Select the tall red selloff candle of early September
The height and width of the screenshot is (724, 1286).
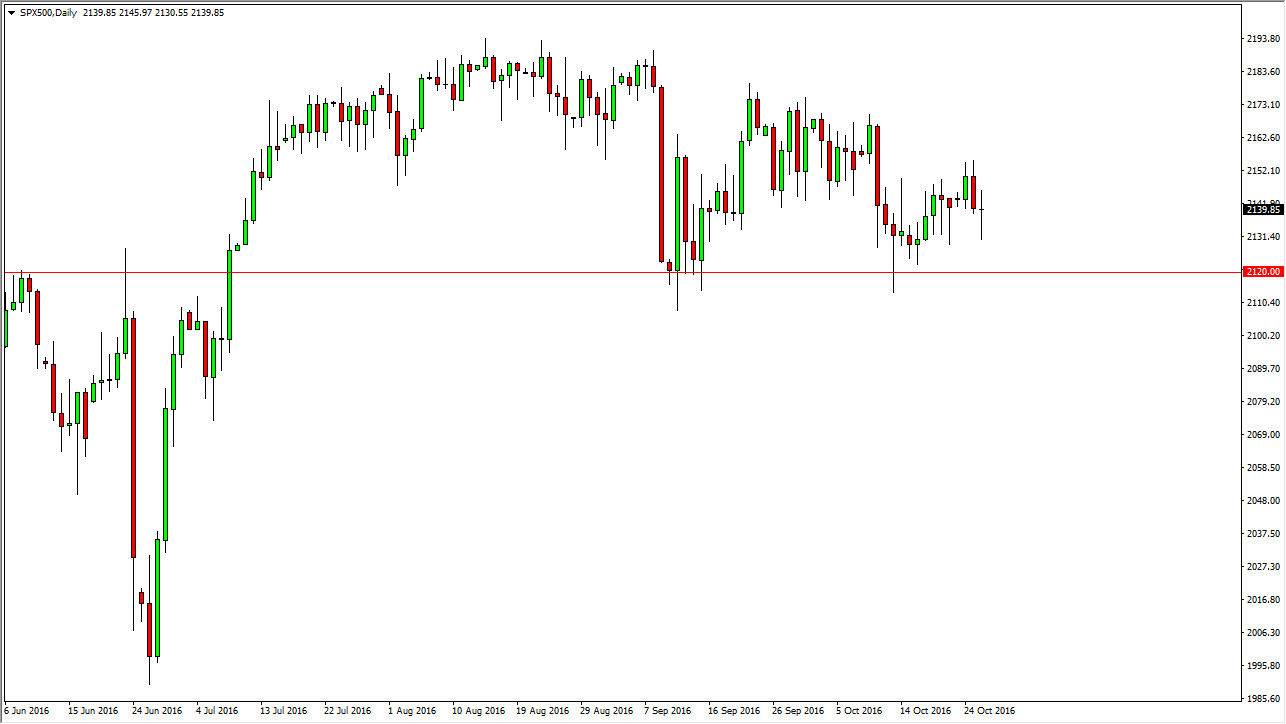coord(661,170)
